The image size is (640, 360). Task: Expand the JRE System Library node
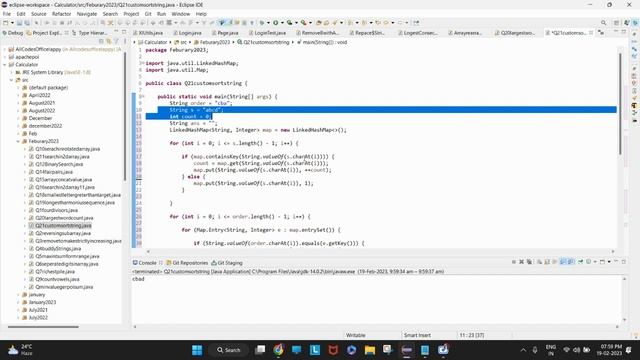pos(11,72)
